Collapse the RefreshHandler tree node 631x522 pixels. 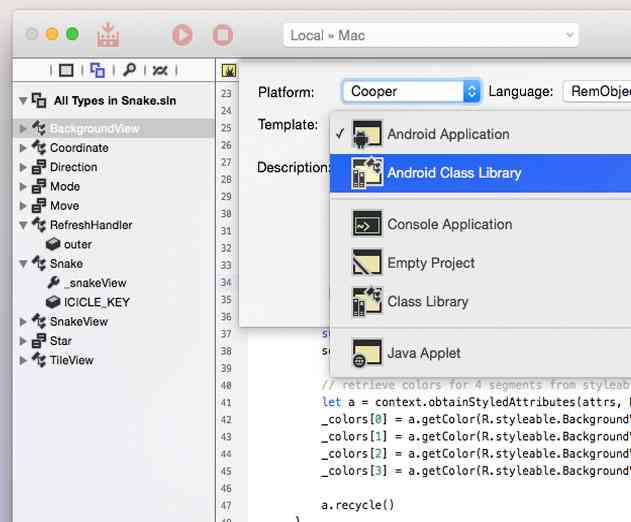23,225
